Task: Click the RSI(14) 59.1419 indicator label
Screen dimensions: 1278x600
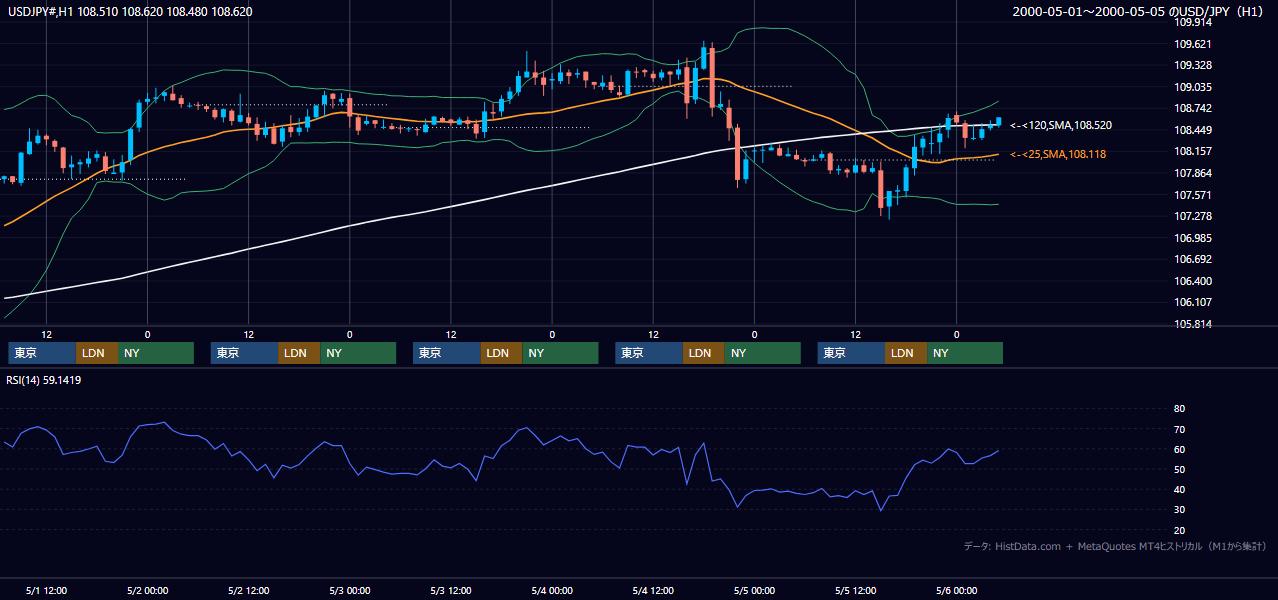Action: pos(44,381)
